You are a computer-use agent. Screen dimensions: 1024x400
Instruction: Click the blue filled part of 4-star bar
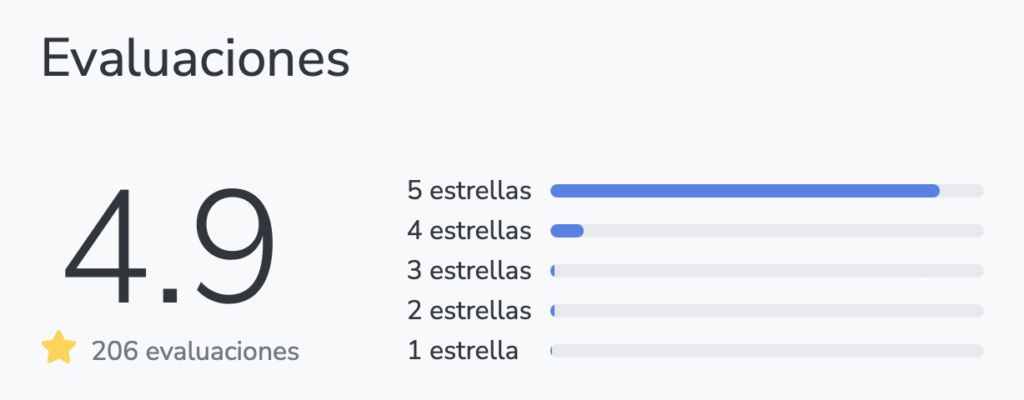click(x=567, y=231)
